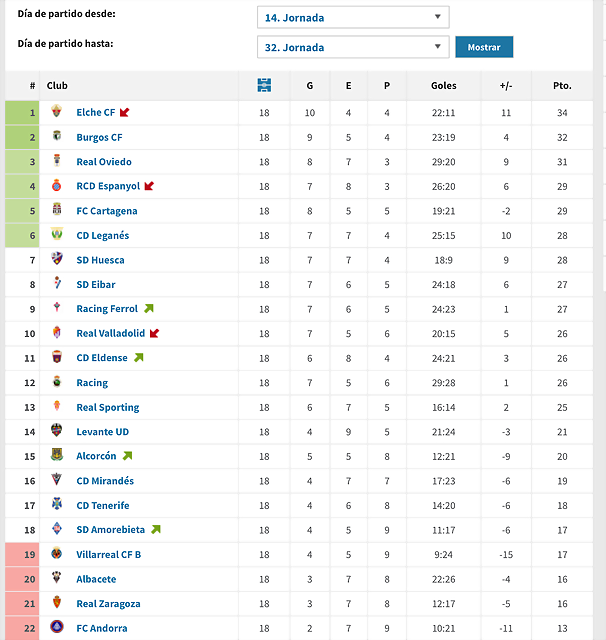Screen dimensions: 606x640
Task: Open the Real Zaragoza club link
Action: click(x=108, y=604)
